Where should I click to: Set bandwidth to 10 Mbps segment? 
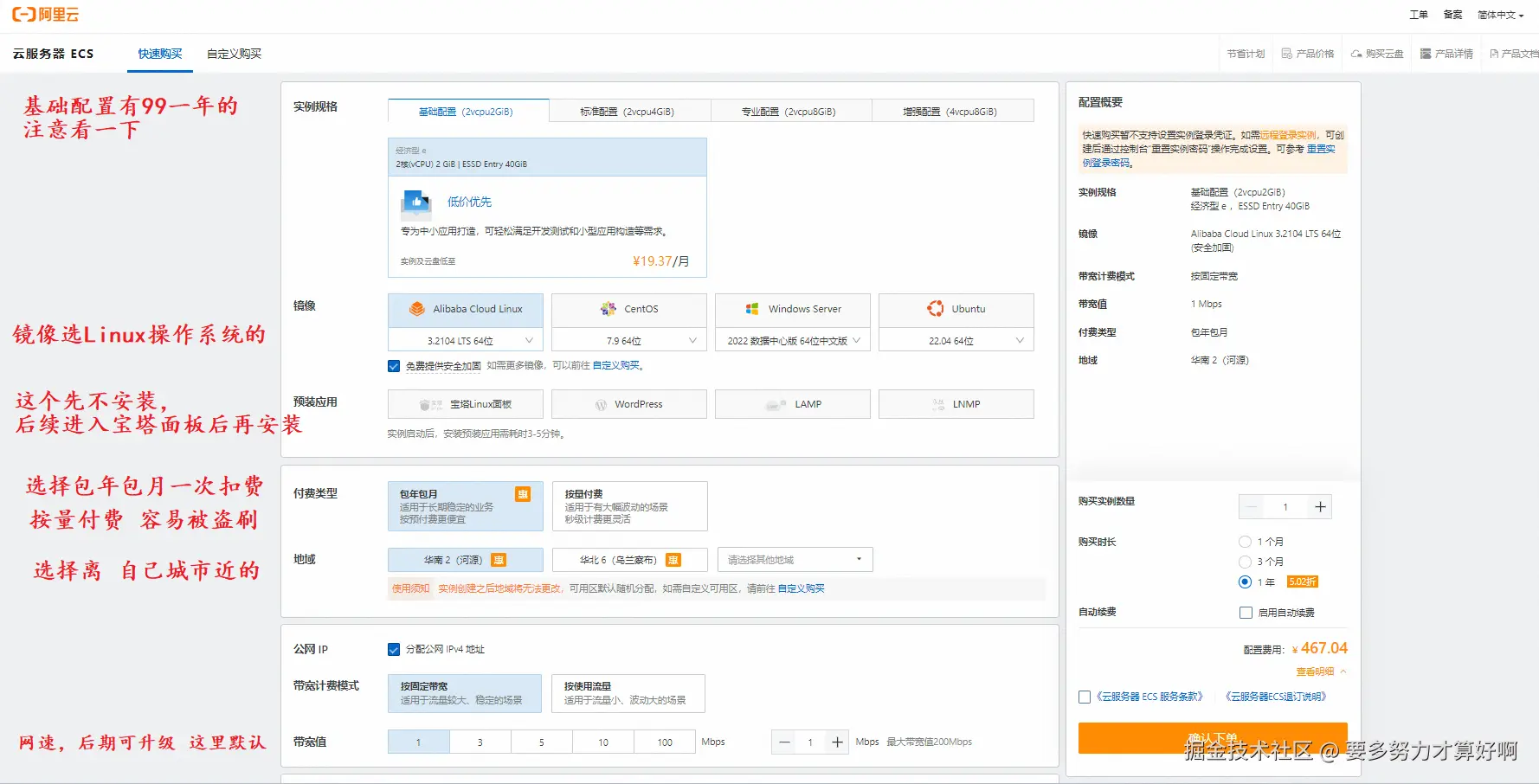pos(603,742)
